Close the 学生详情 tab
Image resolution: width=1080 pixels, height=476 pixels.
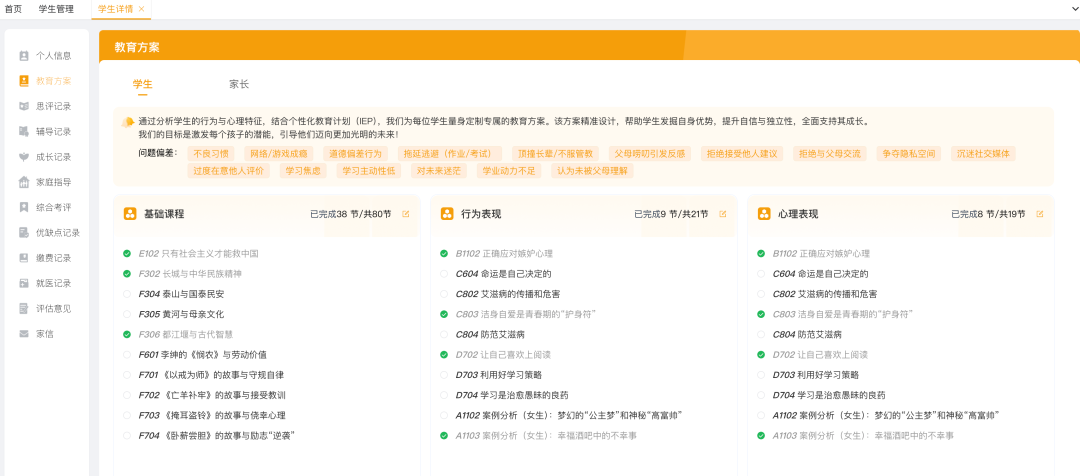tap(141, 9)
